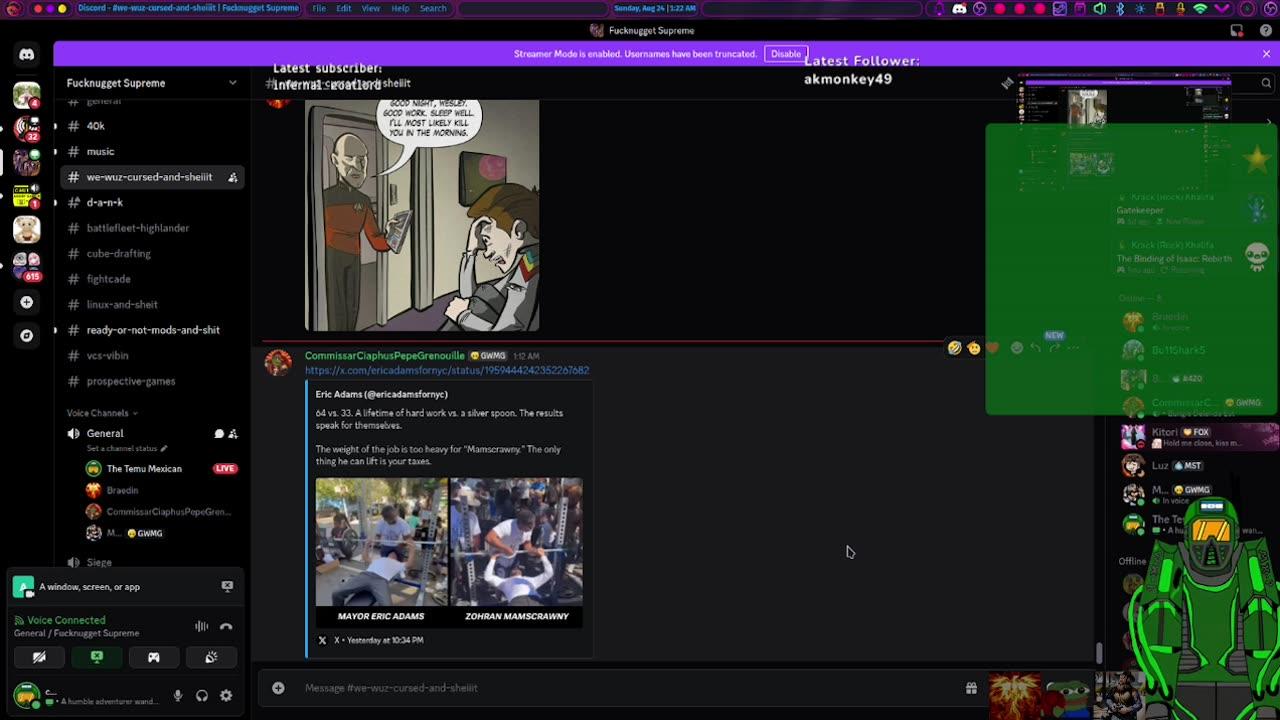Open the View menu

click(370, 8)
